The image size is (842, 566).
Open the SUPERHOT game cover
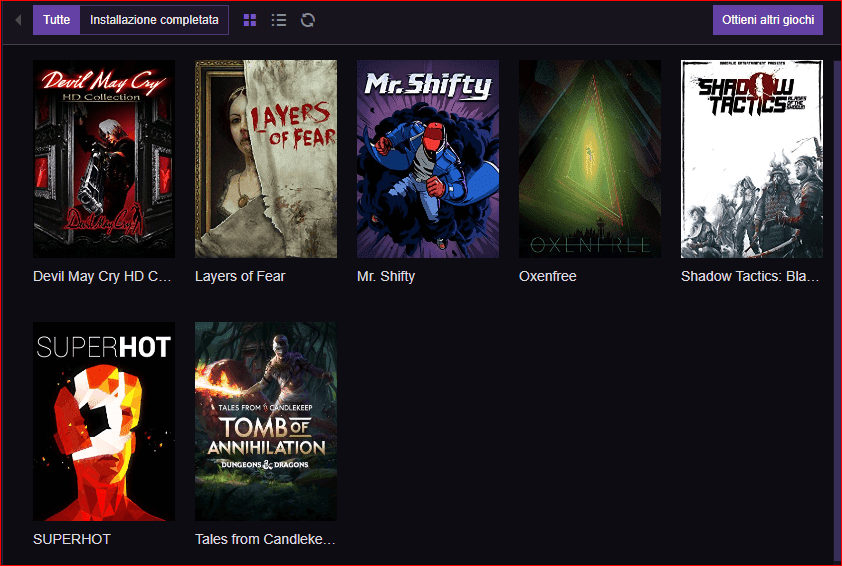pyautogui.click(x=104, y=421)
